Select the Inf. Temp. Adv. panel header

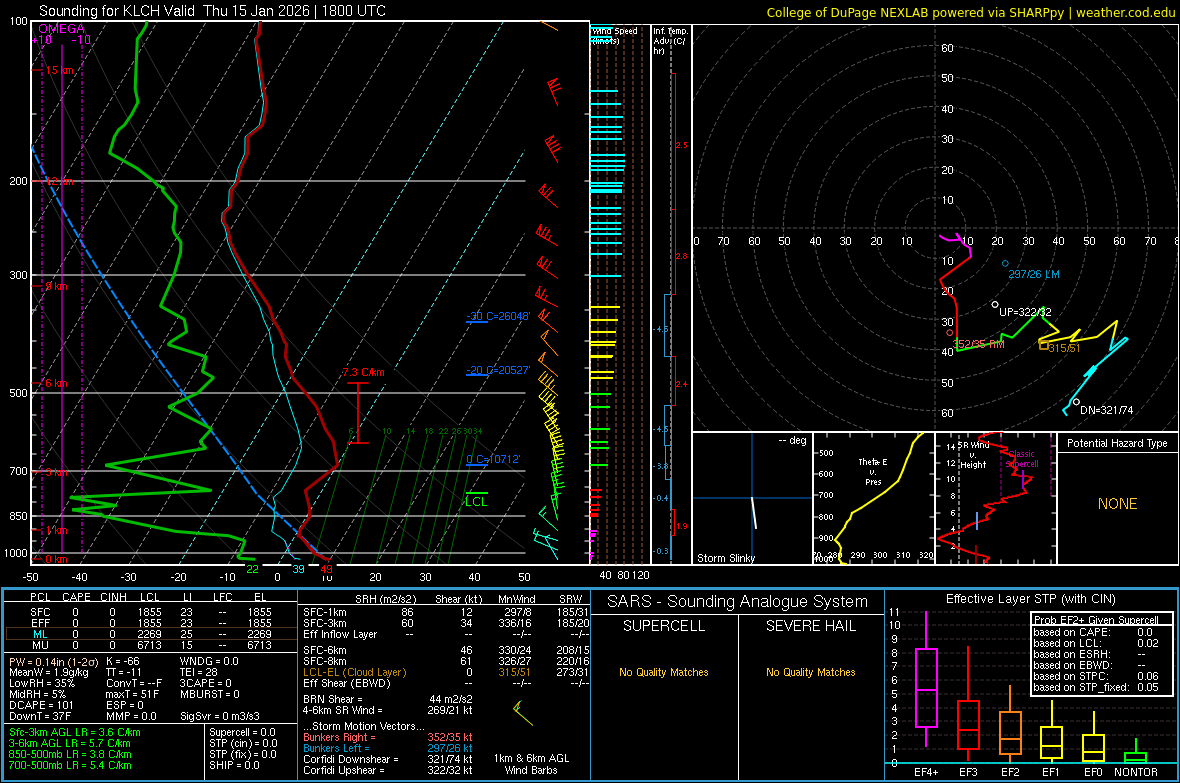671,41
